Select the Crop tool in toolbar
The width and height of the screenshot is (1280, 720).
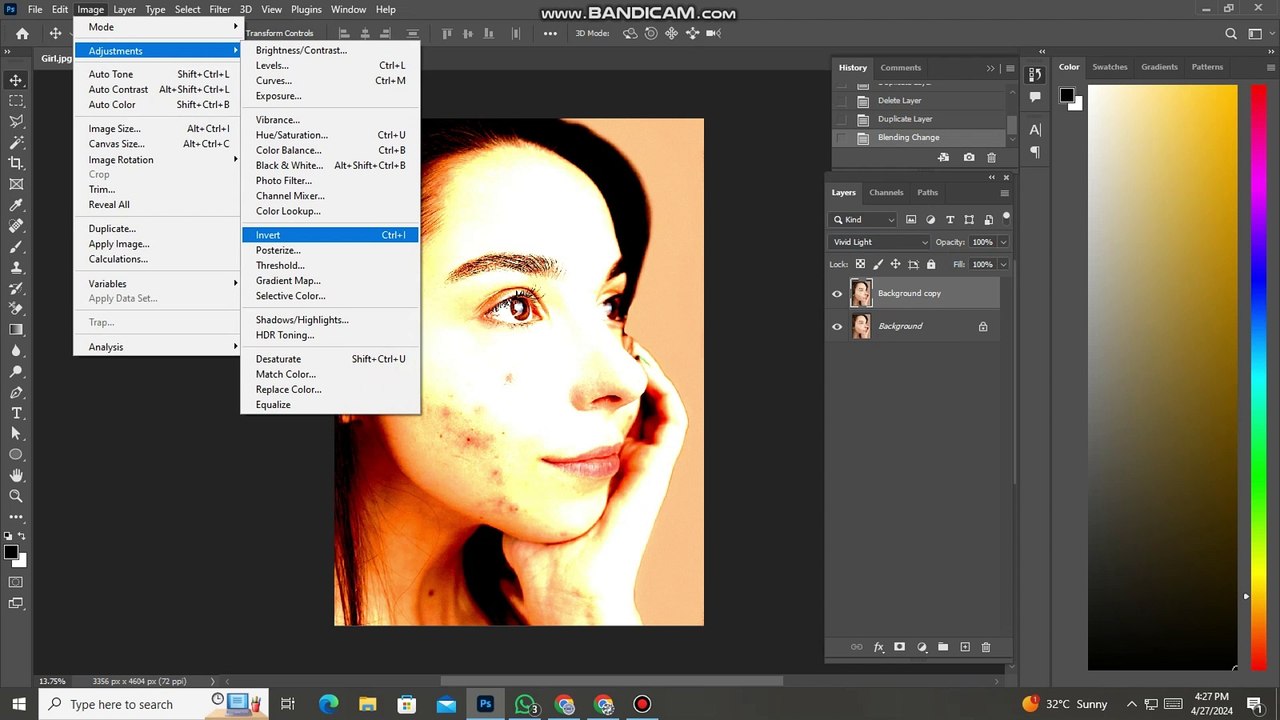[x=16, y=163]
